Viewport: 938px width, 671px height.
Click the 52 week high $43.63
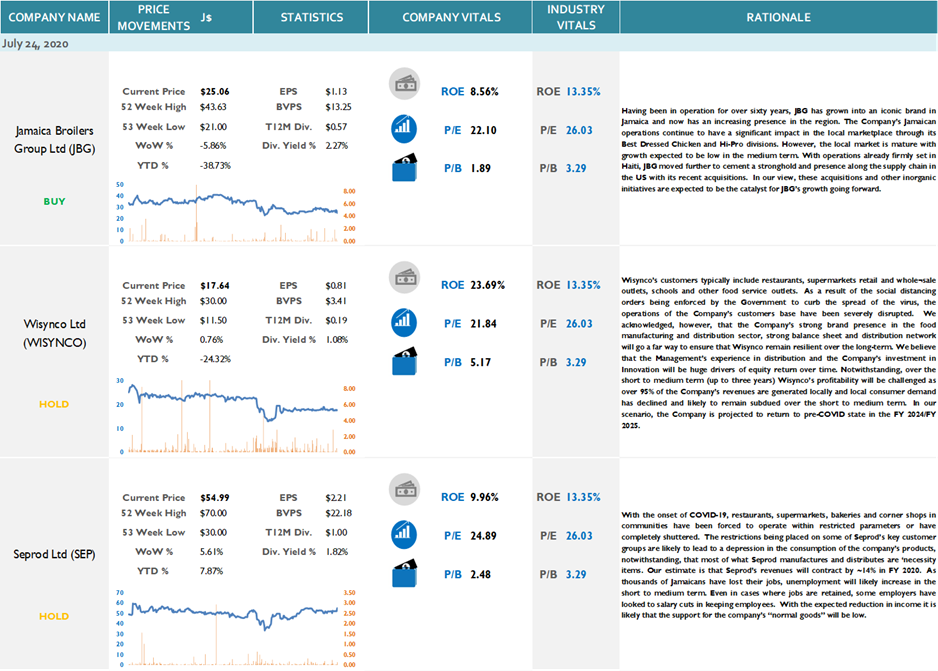(x=214, y=107)
